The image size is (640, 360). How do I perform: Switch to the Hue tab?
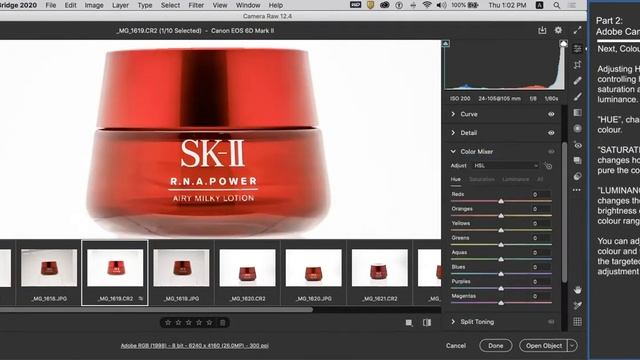(456, 180)
